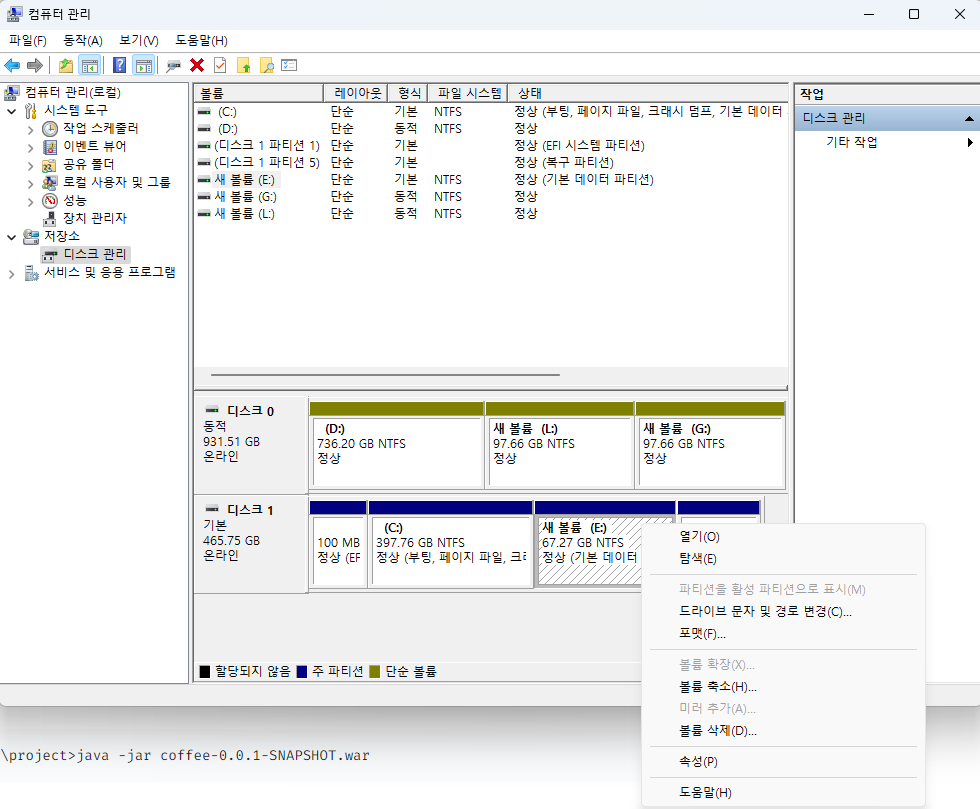The image size is (980, 809).
Task: Click the Event Viewer icon in the tree
Action: click(x=50, y=146)
